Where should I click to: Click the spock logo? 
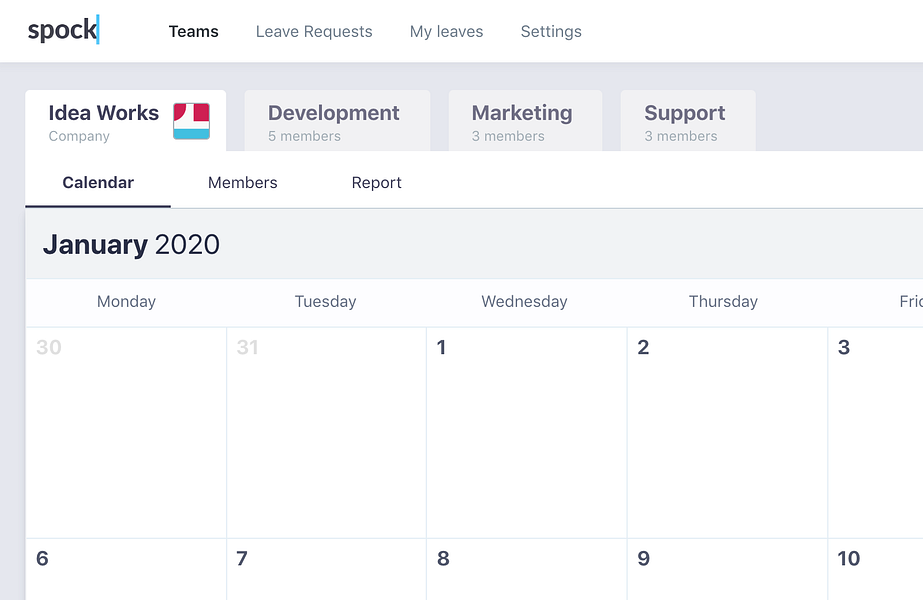(64, 30)
